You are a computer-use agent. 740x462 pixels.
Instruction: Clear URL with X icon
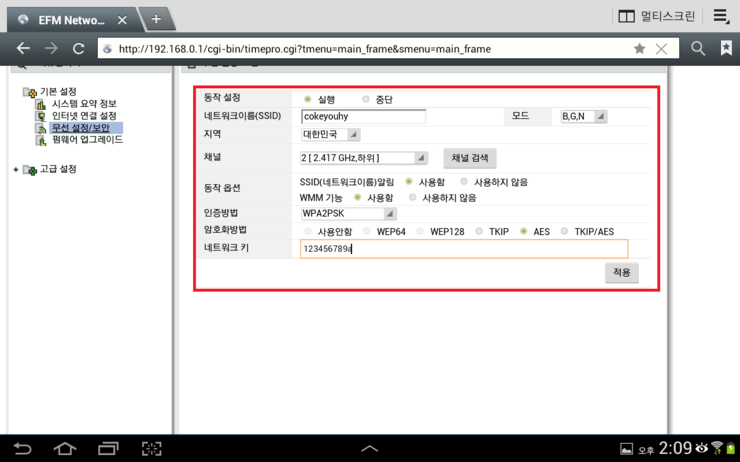(x=661, y=48)
